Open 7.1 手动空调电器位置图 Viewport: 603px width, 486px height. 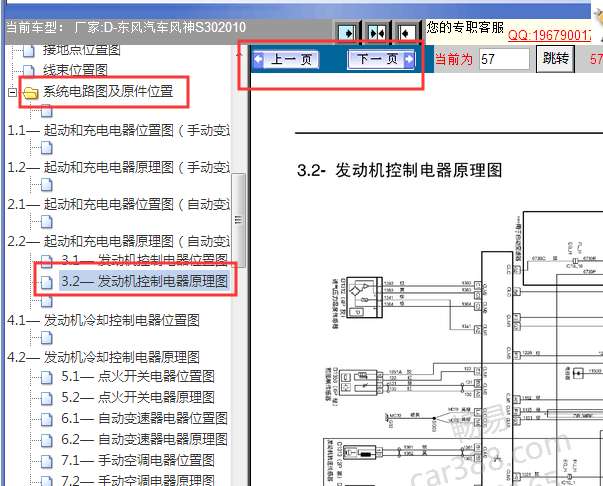pos(138,460)
